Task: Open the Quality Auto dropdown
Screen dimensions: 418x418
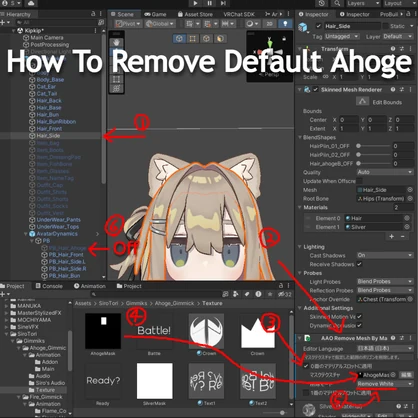Action: point(385,172)
